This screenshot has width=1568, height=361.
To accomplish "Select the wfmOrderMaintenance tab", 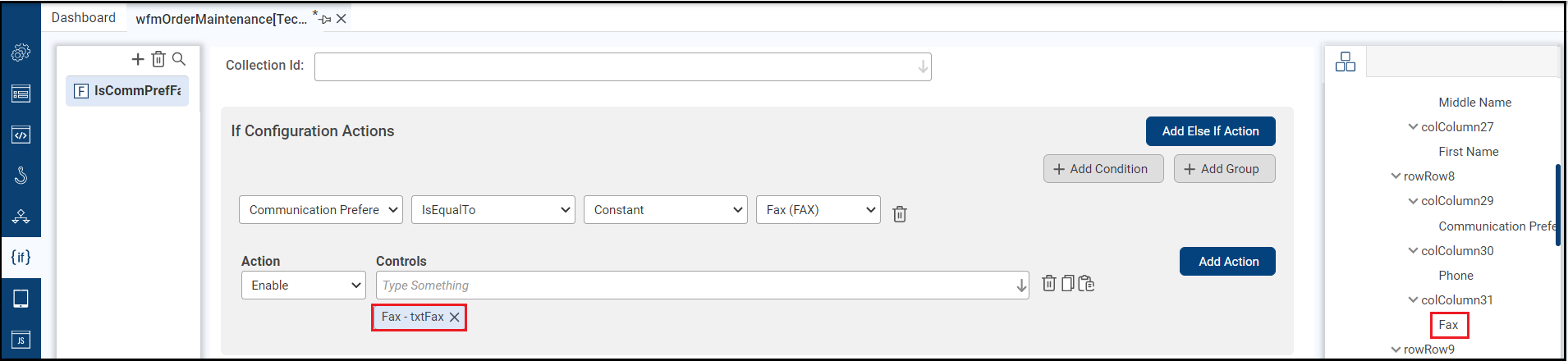I will [x=222, y=19].
